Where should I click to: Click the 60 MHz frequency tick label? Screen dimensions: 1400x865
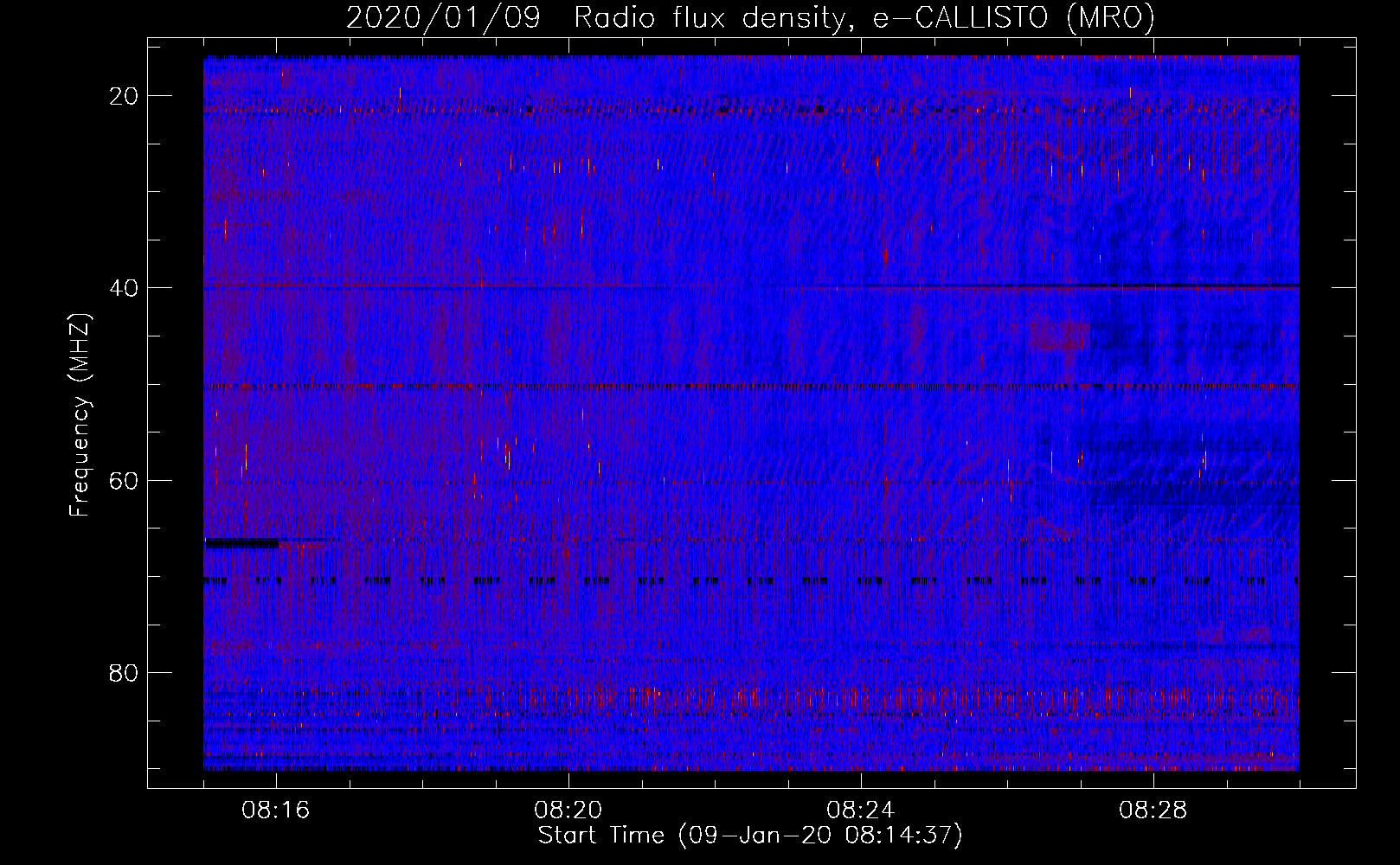[124, 480]
